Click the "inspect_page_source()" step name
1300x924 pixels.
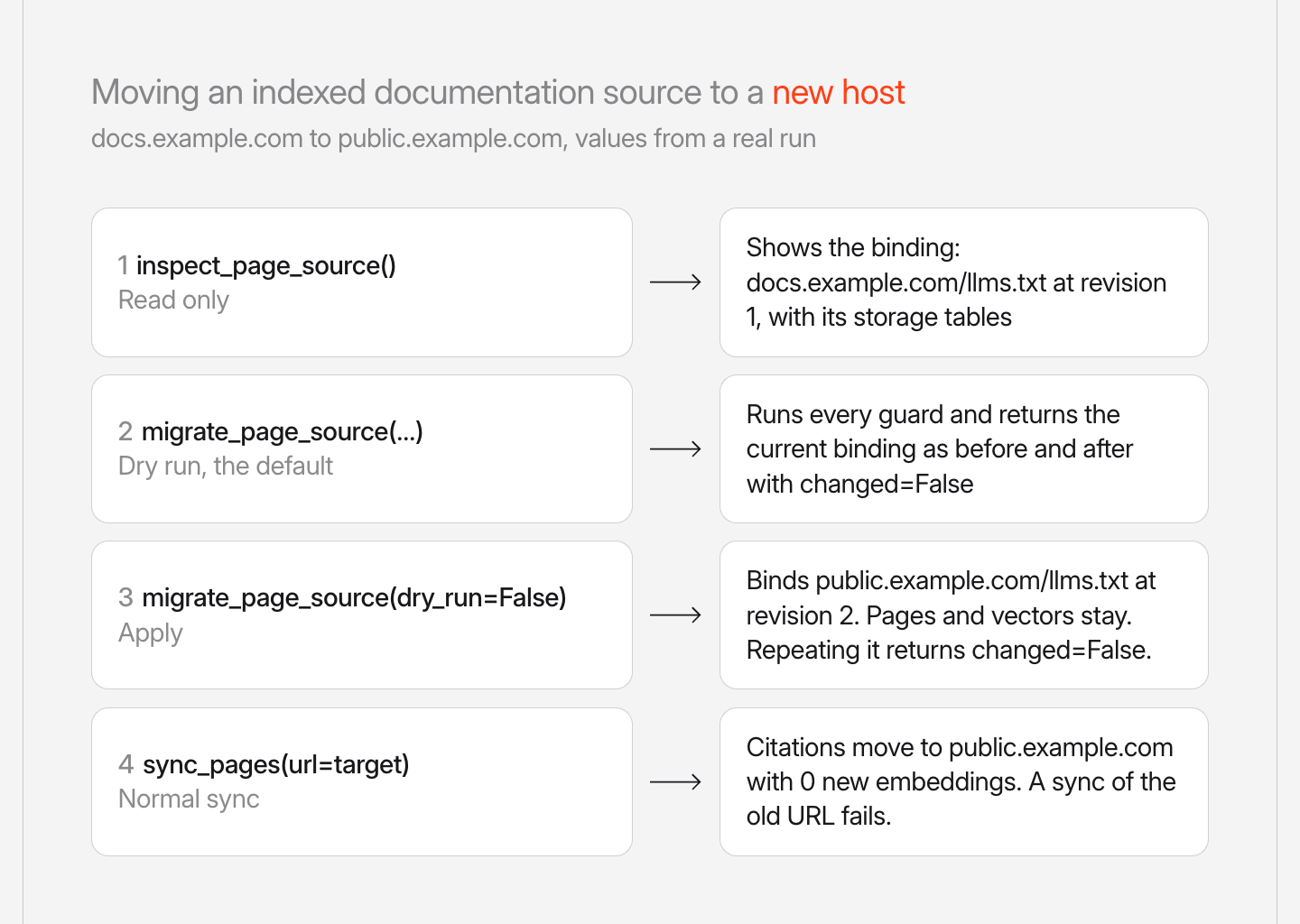[266, 265]
